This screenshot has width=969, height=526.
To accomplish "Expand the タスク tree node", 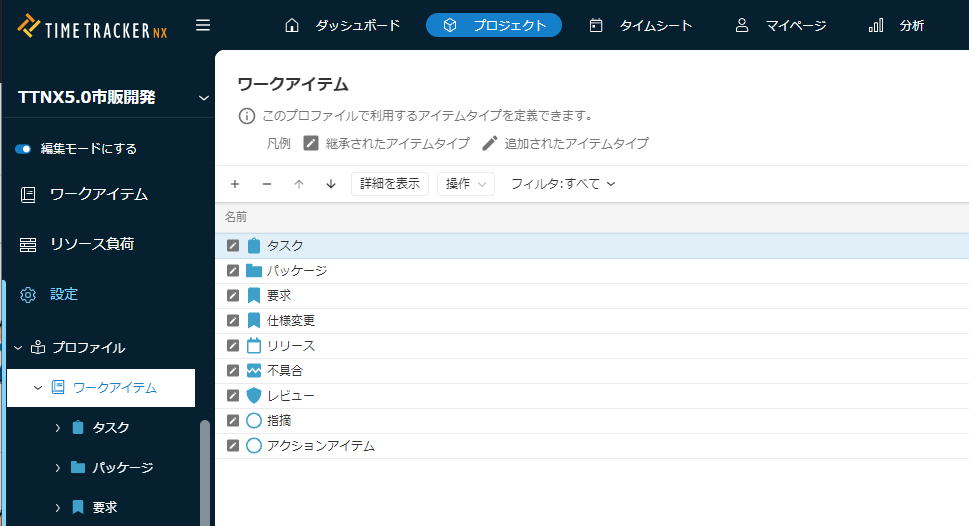I will point(57,428).
